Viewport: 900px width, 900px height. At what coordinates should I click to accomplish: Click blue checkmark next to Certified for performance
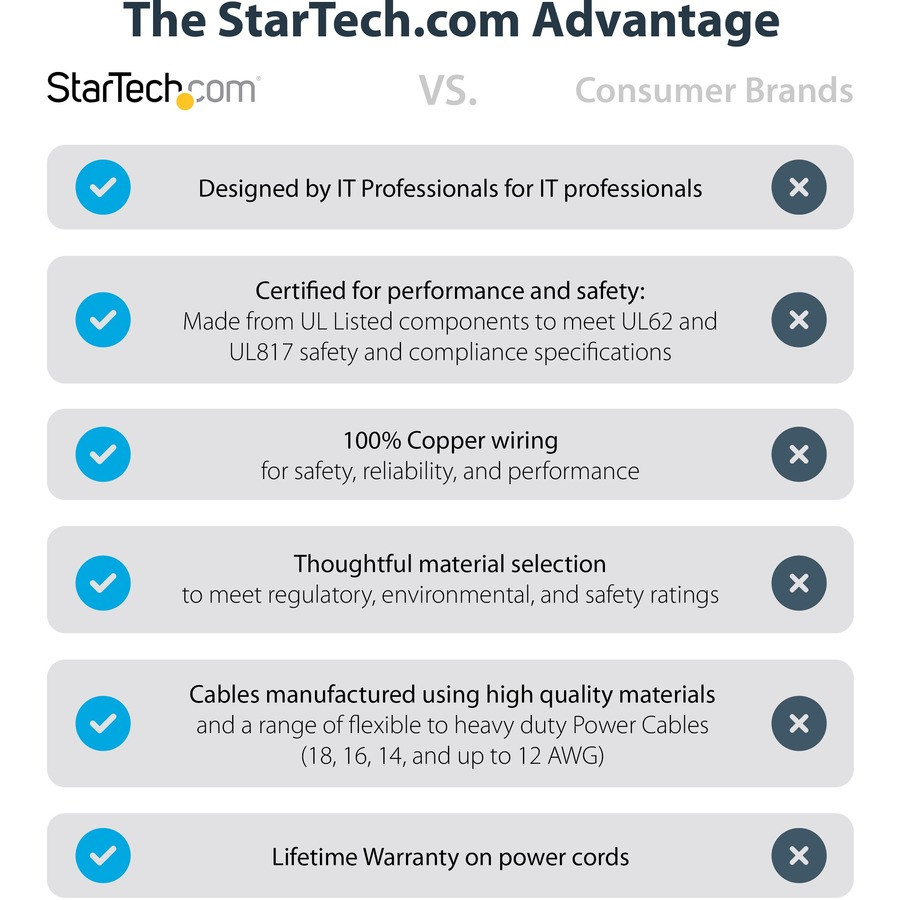(x=103, y=320)
